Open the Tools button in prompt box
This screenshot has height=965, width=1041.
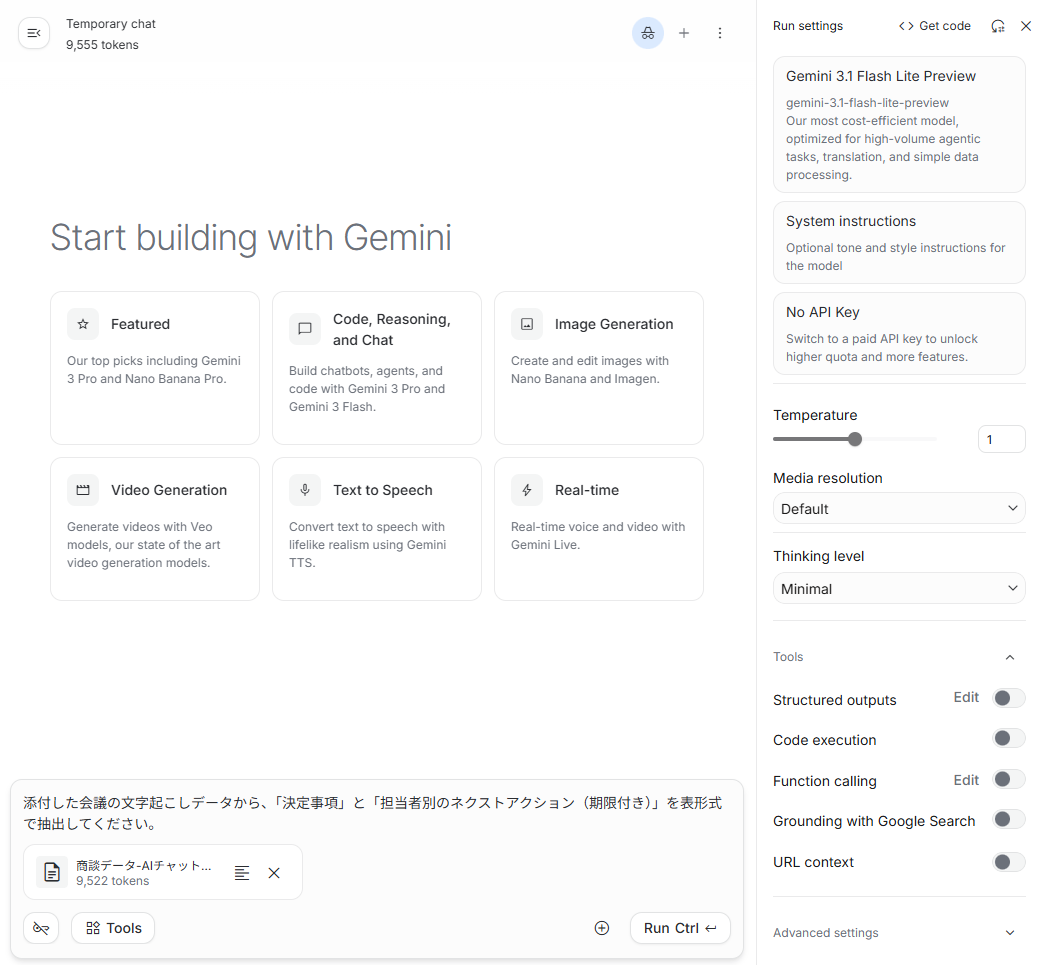[113, 928]
